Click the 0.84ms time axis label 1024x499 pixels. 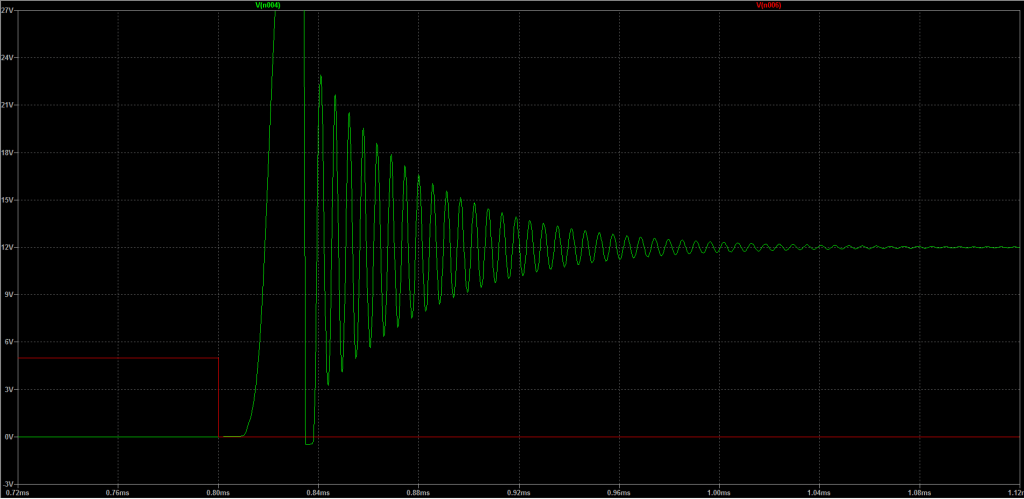[318, 492]
